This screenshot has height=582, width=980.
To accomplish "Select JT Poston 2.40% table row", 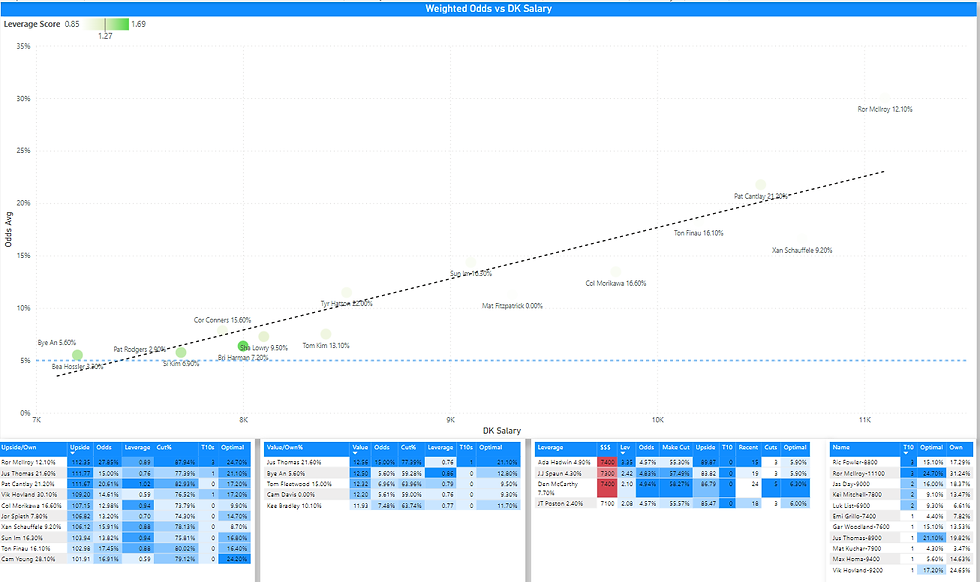I will [x=672, y=503].
